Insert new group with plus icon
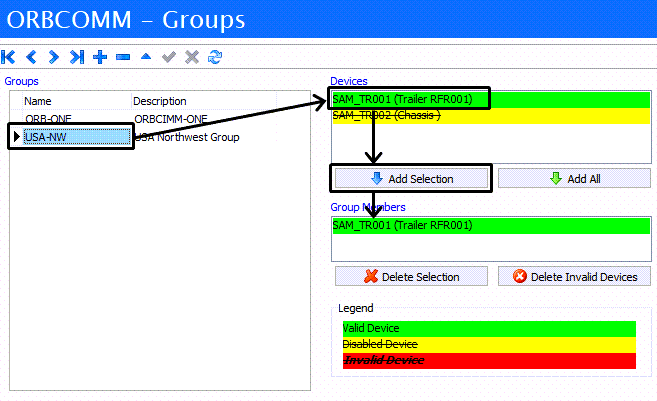 point(100,57)
